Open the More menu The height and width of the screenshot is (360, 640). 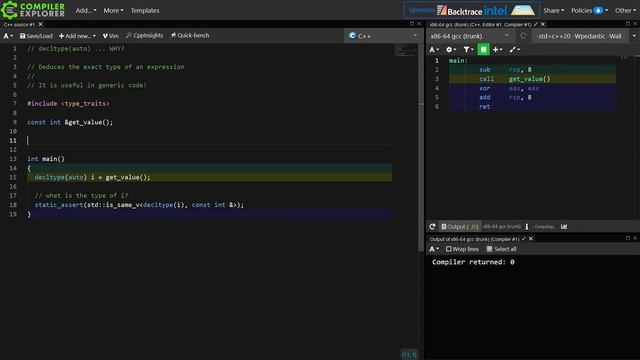pyautogui.click(x=113, y=11)
